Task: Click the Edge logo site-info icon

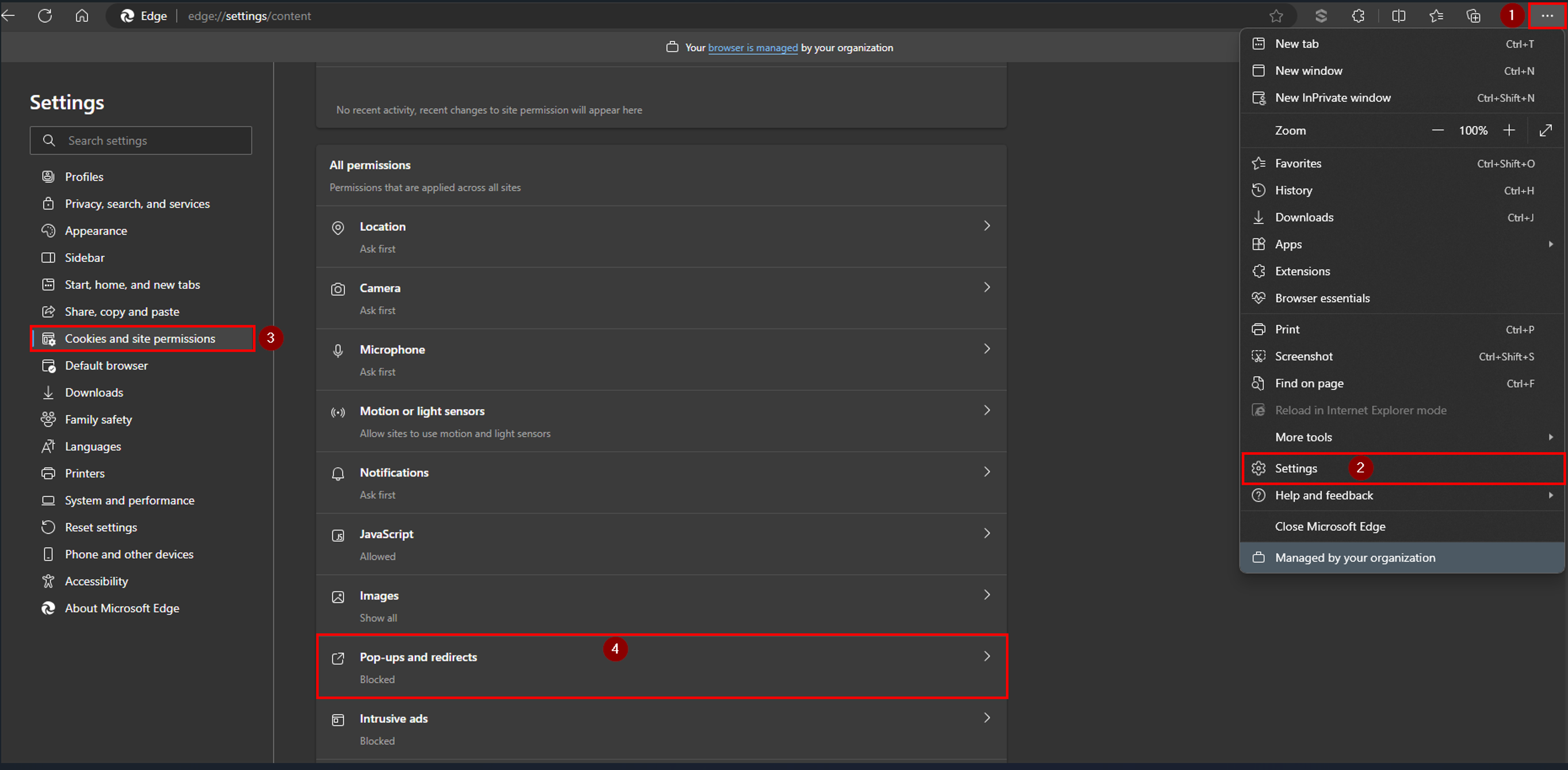Action: [127, 16]
